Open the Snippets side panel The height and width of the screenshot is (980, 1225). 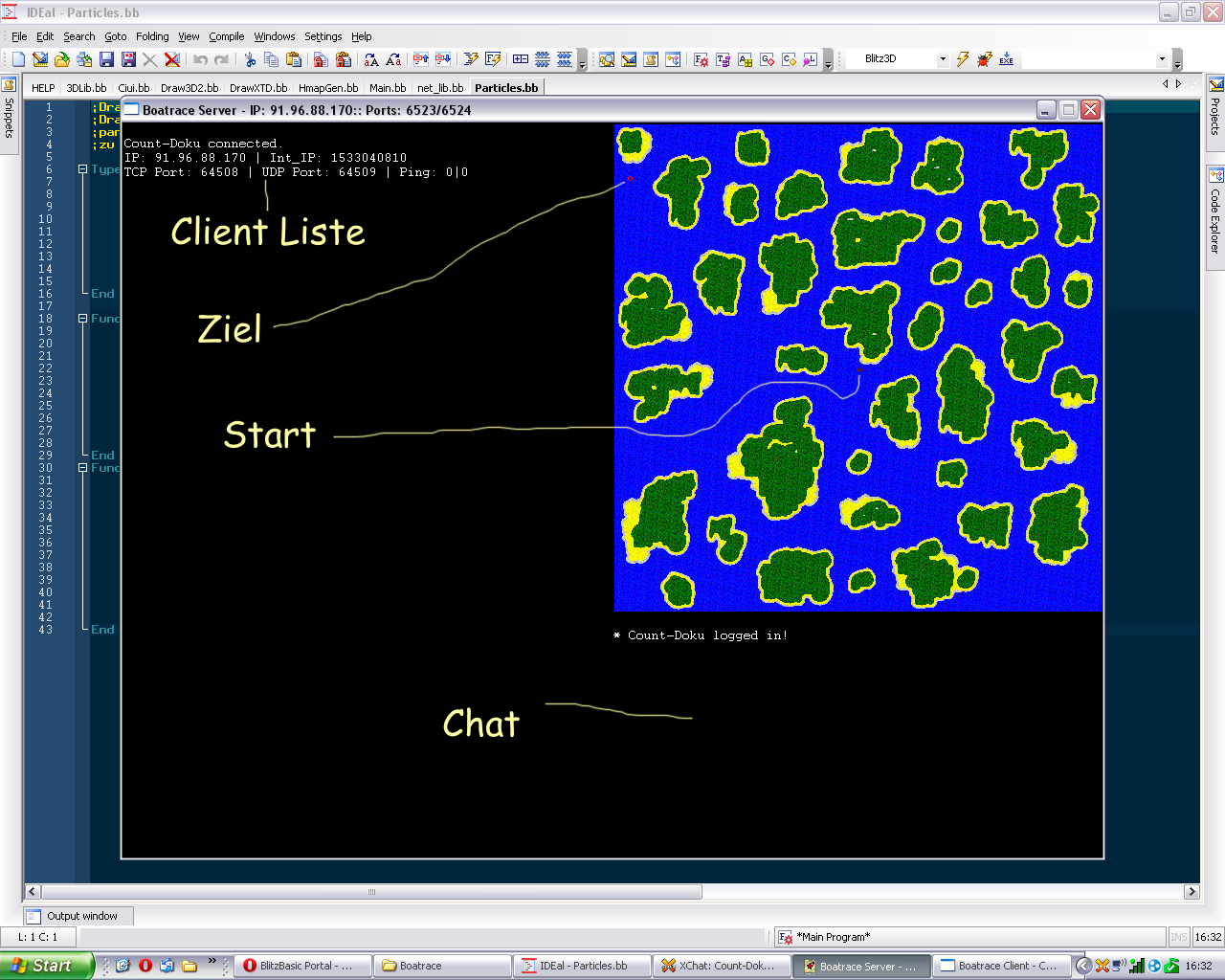tap(9, 109)
